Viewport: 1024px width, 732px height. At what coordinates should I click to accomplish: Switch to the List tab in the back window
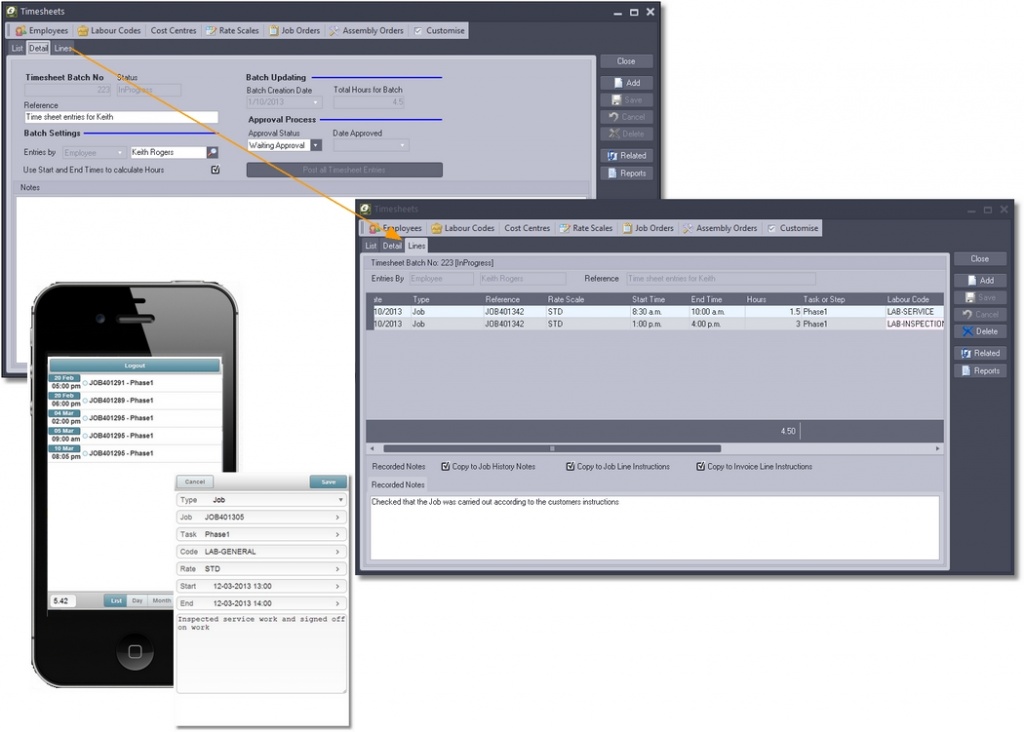pyautogui.click(x=17, y=48)
